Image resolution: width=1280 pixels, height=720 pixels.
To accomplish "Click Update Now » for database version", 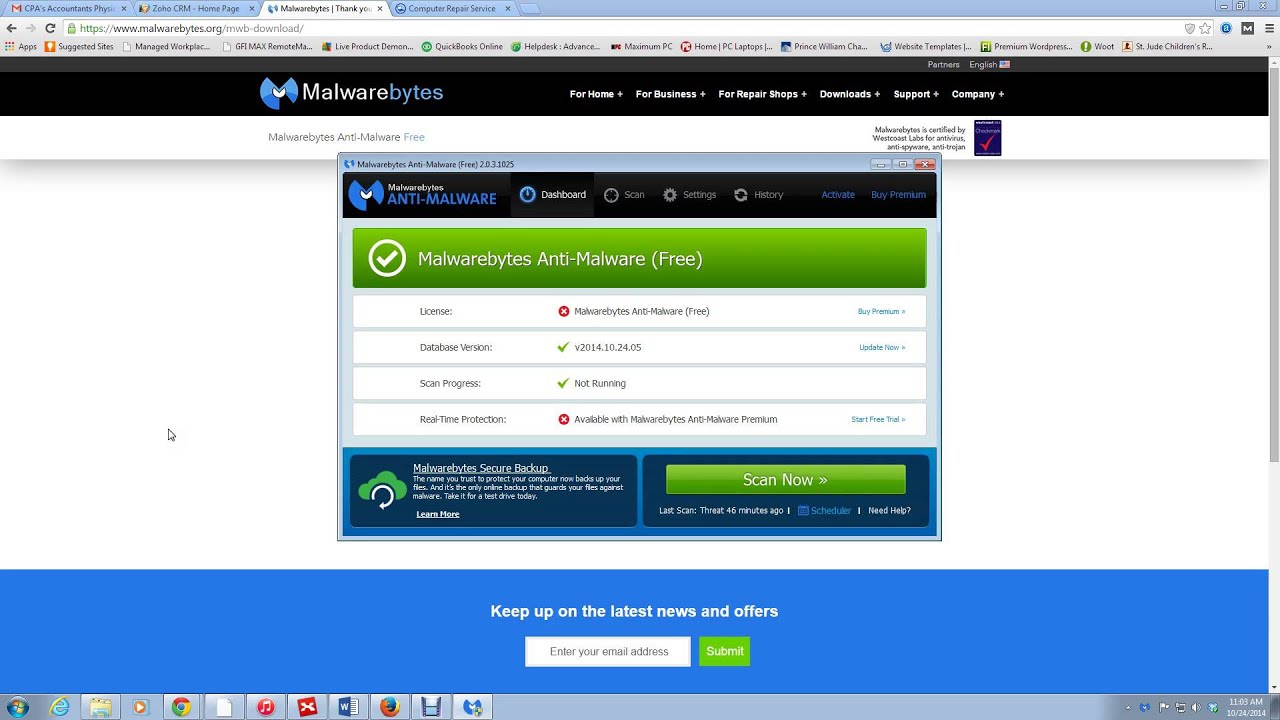I will 882,347.
